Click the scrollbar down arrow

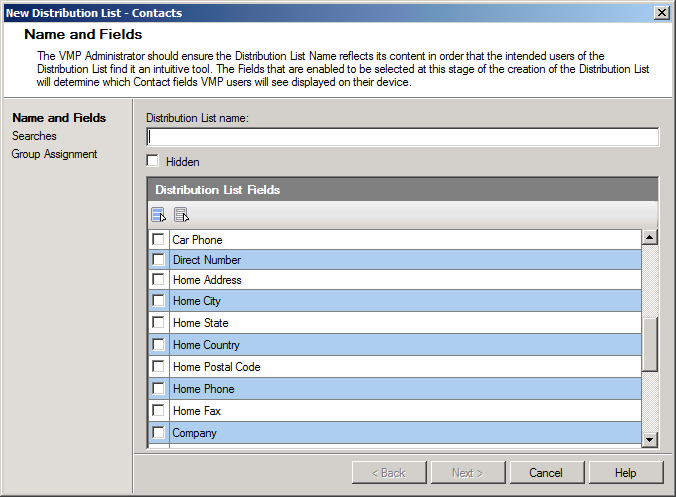tap(650, 440)
